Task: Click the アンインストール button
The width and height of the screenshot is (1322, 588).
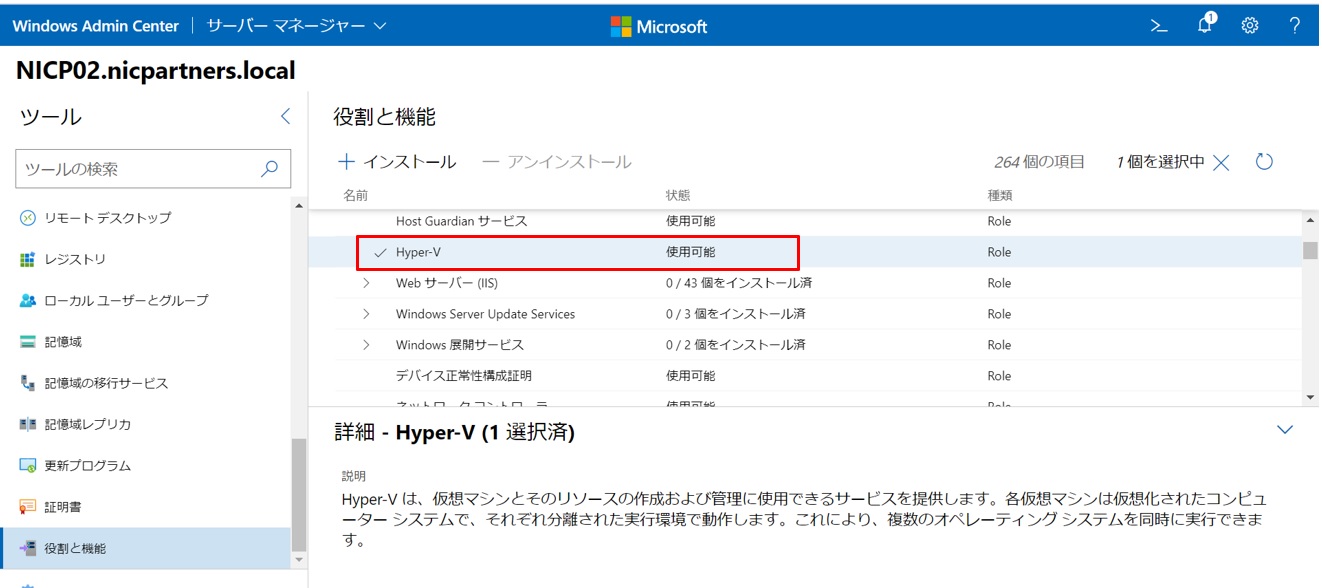Action: (557, 162)
